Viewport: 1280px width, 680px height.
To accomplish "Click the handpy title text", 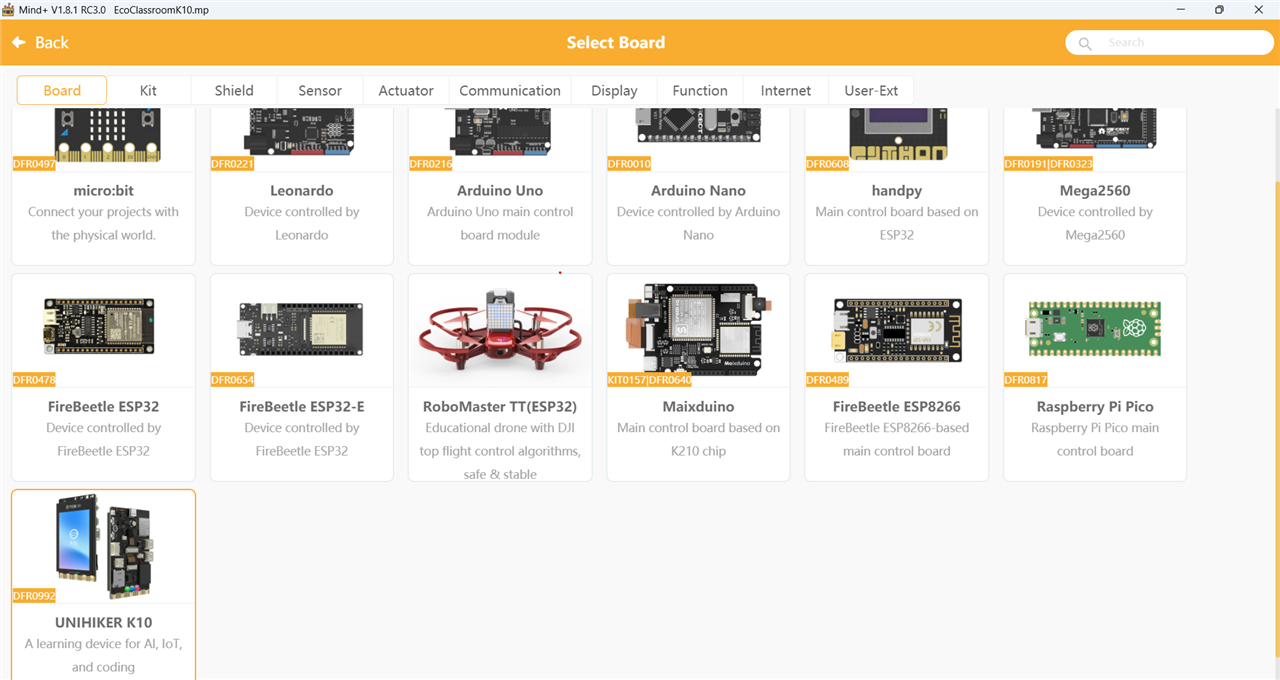I will [897, 190].
